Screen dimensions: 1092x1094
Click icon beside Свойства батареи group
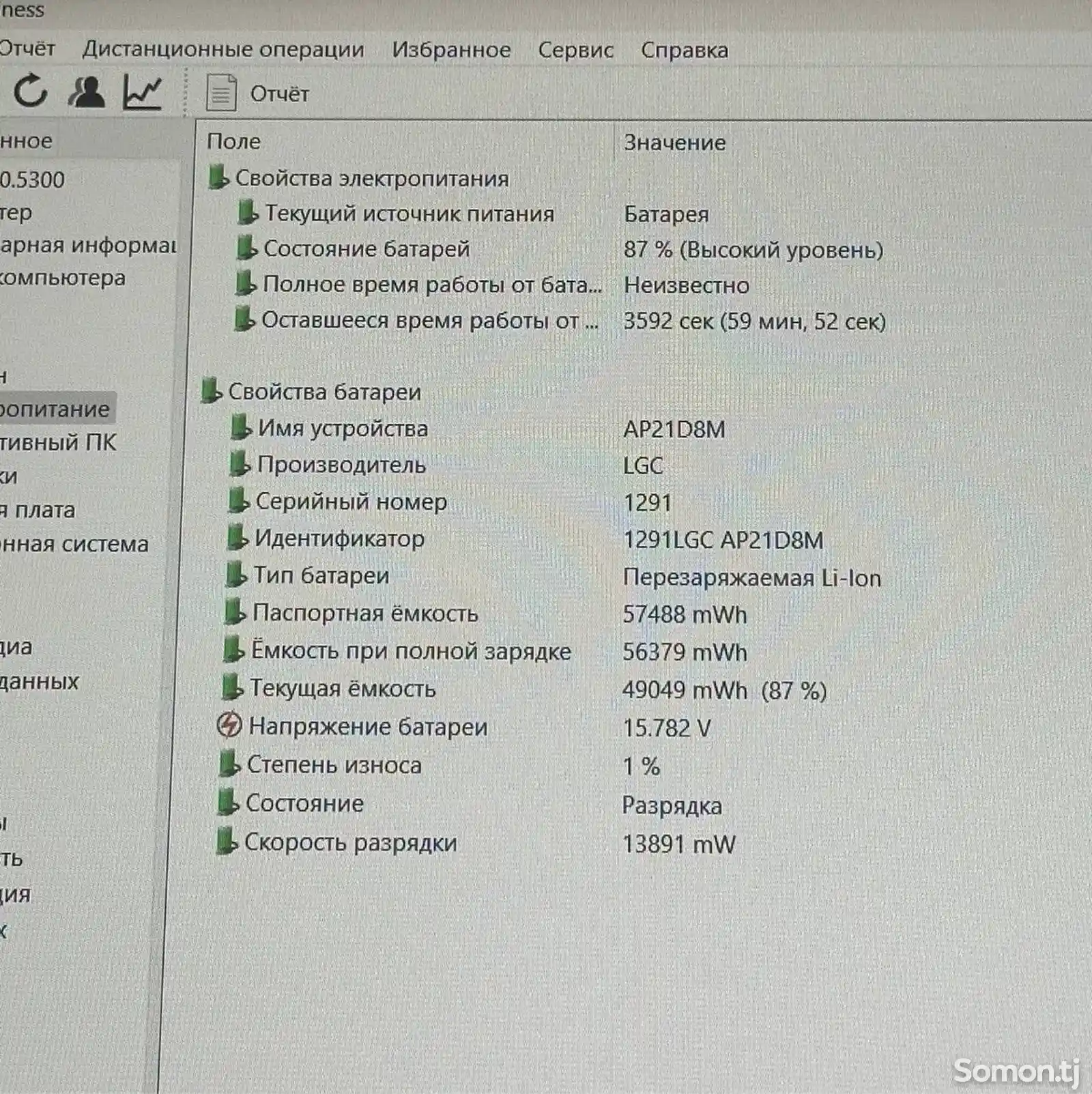point(212,391)
